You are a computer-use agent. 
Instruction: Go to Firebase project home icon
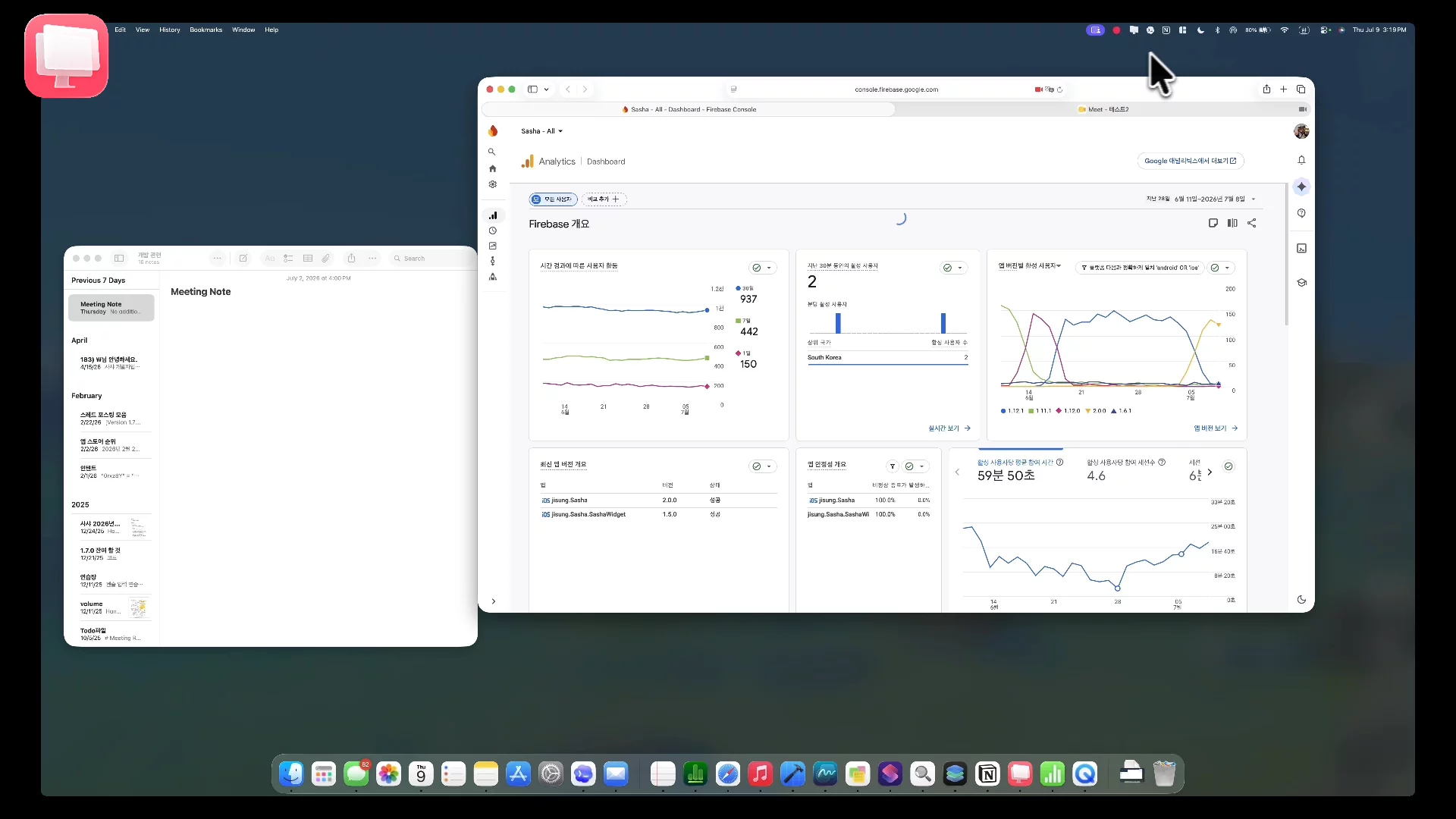pos(492,168)
